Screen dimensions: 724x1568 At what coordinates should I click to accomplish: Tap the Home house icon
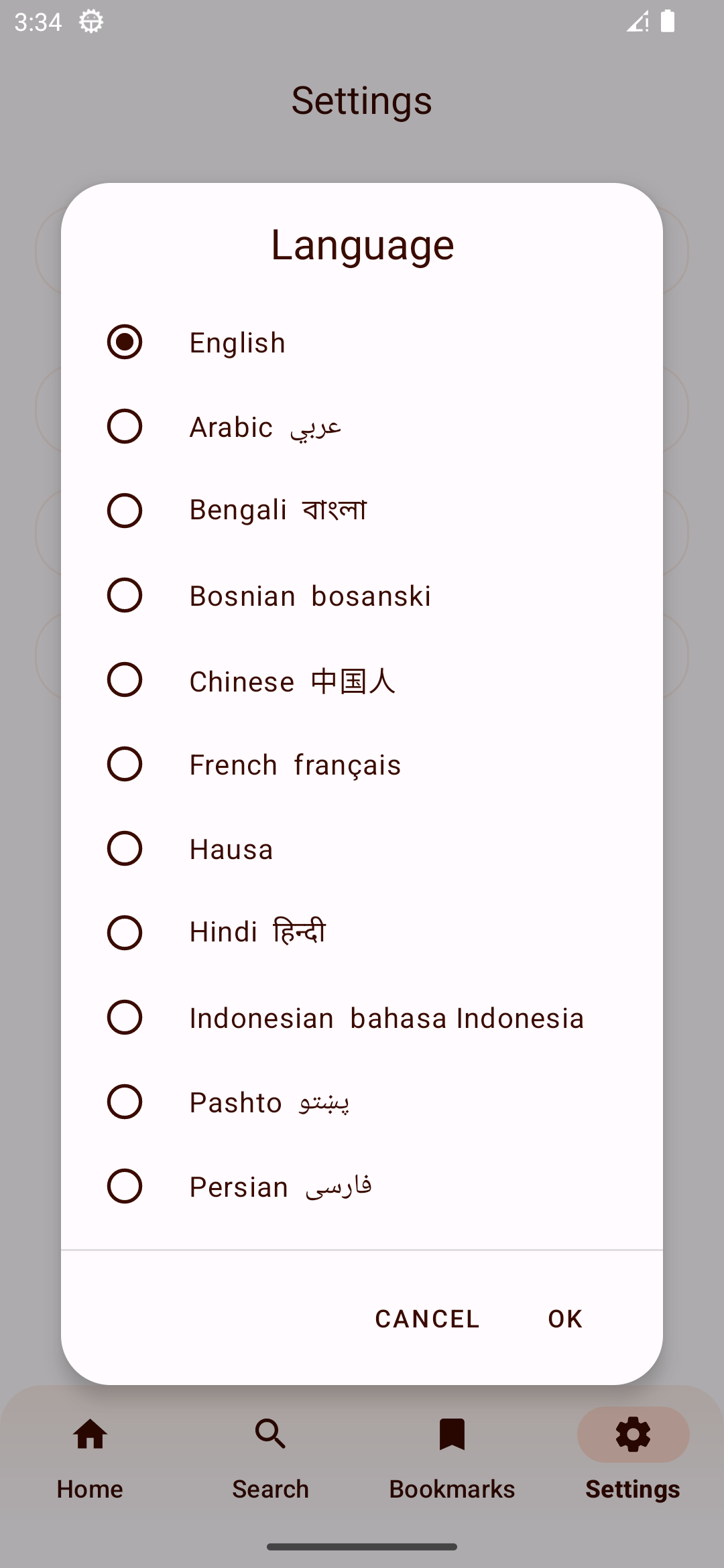click(x=90, y=1434)
